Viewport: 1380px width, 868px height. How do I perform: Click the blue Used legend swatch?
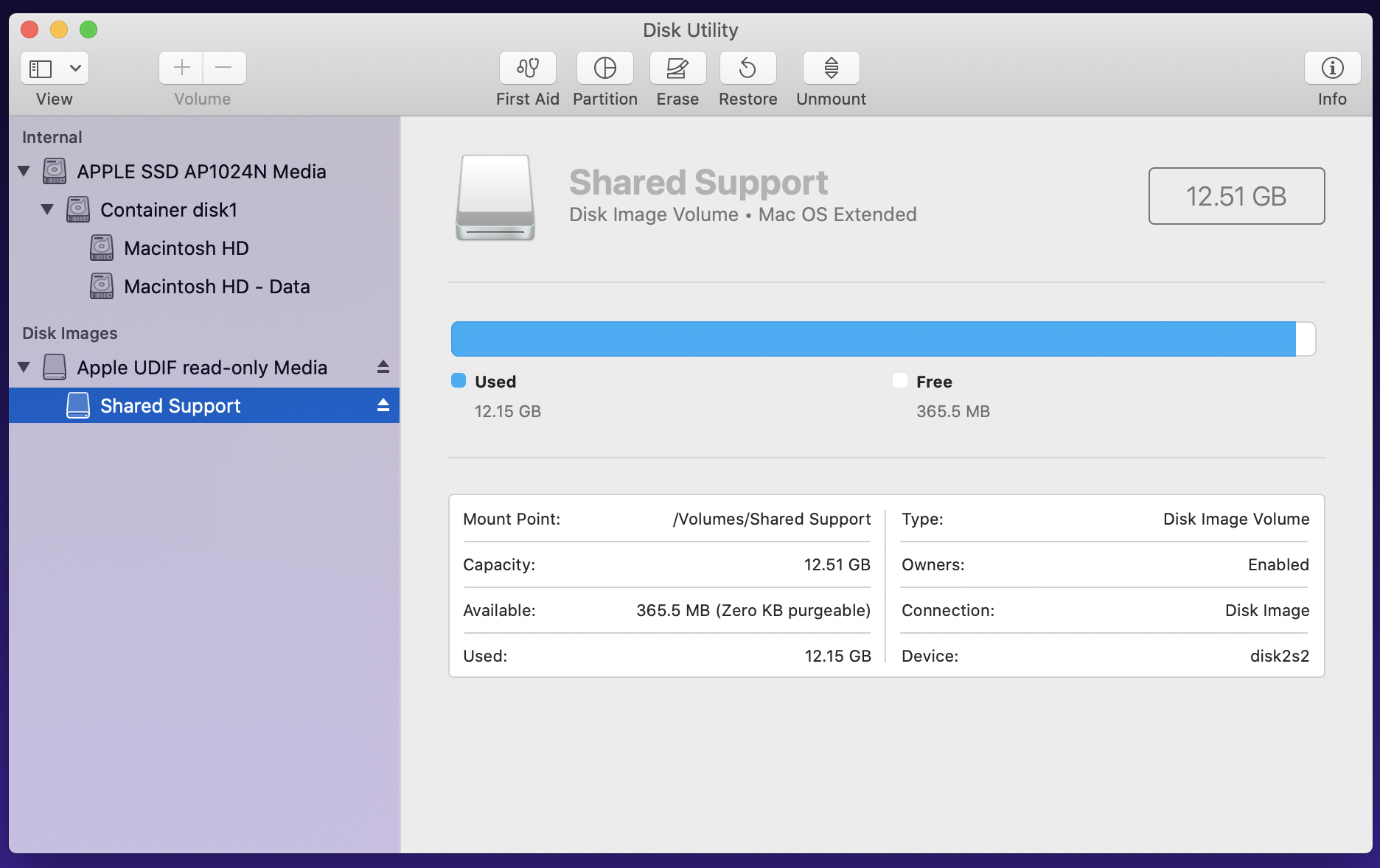point(459,380)
